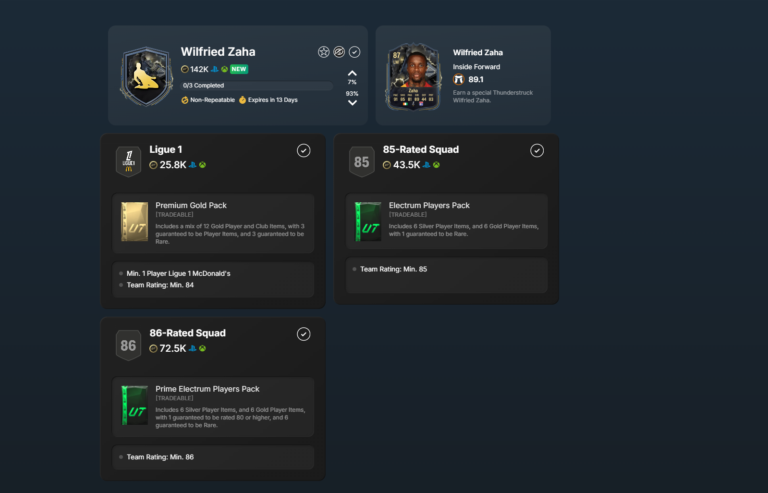Click the Electrum Players Pack title
Image resolution: width=768 pixels, height=493 pixels.
coord(429,205)
